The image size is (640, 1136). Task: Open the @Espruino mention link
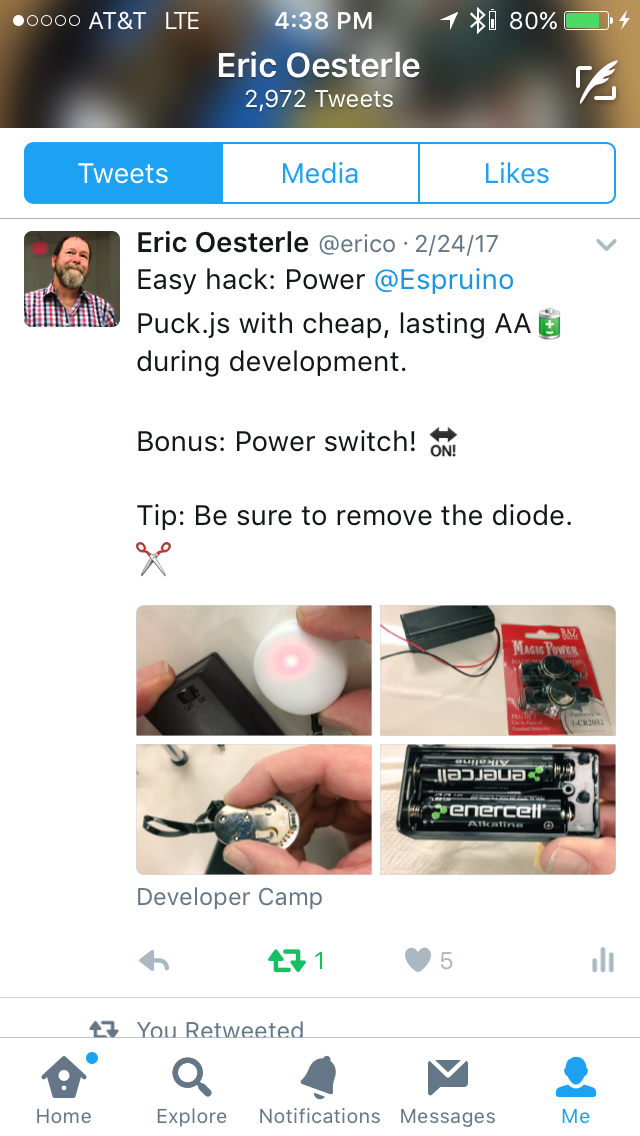[x=444, y=280]
